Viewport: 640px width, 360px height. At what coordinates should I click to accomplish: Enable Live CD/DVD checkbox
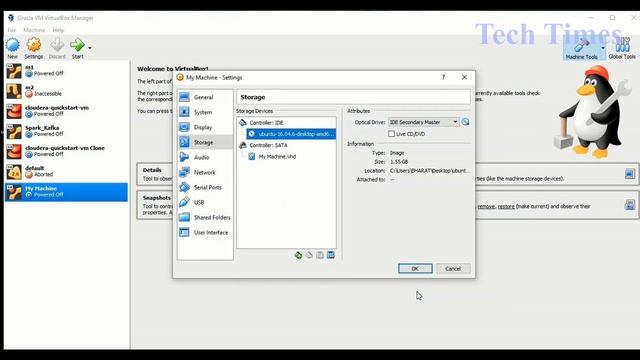(391, 134)
